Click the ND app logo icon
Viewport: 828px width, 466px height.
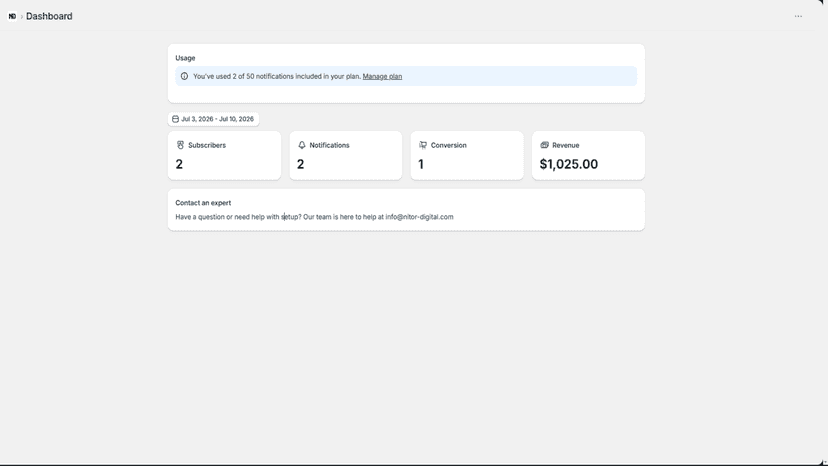click(x=12, y=16)
